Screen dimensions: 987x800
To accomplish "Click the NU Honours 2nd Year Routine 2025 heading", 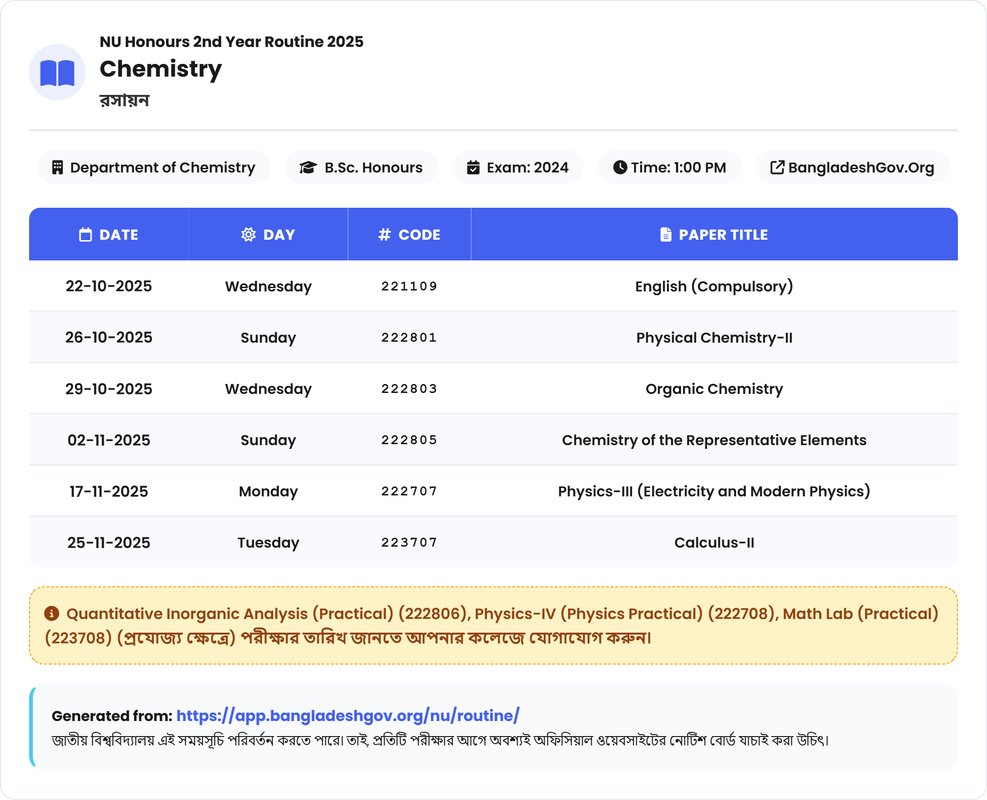I will (232, 42).
